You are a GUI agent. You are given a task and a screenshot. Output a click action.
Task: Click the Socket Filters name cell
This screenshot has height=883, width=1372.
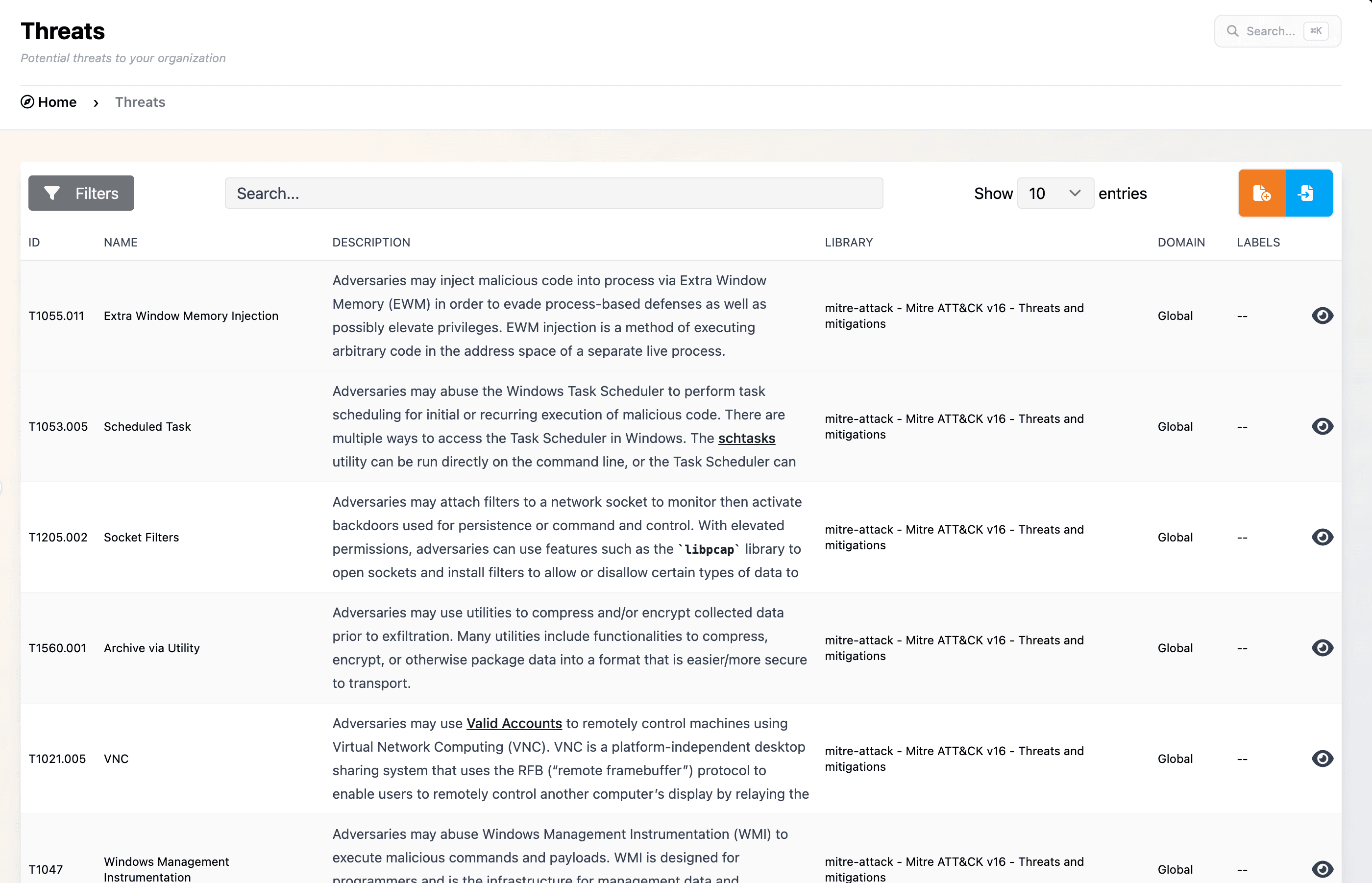142,537
